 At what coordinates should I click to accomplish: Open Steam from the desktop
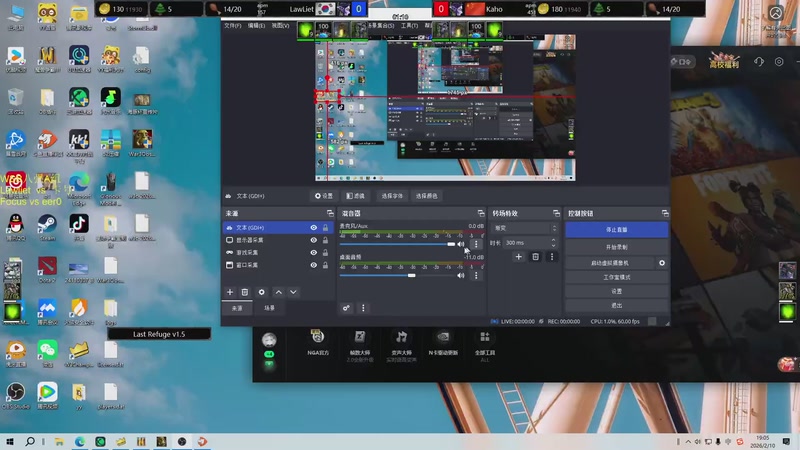pos(47,228)
